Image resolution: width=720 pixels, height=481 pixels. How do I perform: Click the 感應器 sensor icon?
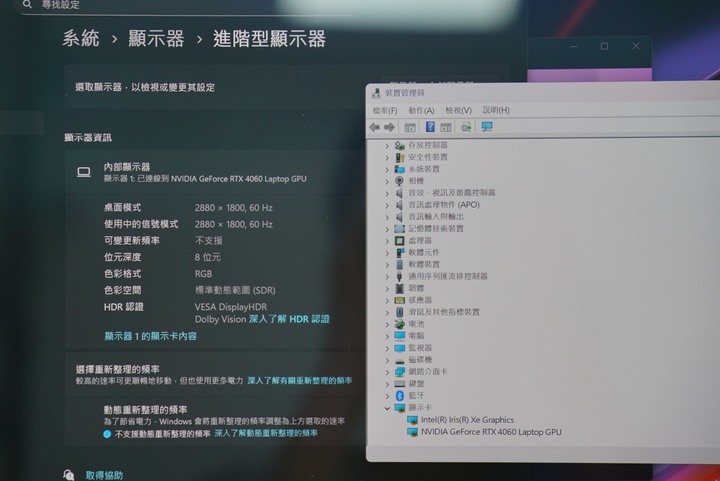pos(399,300)
